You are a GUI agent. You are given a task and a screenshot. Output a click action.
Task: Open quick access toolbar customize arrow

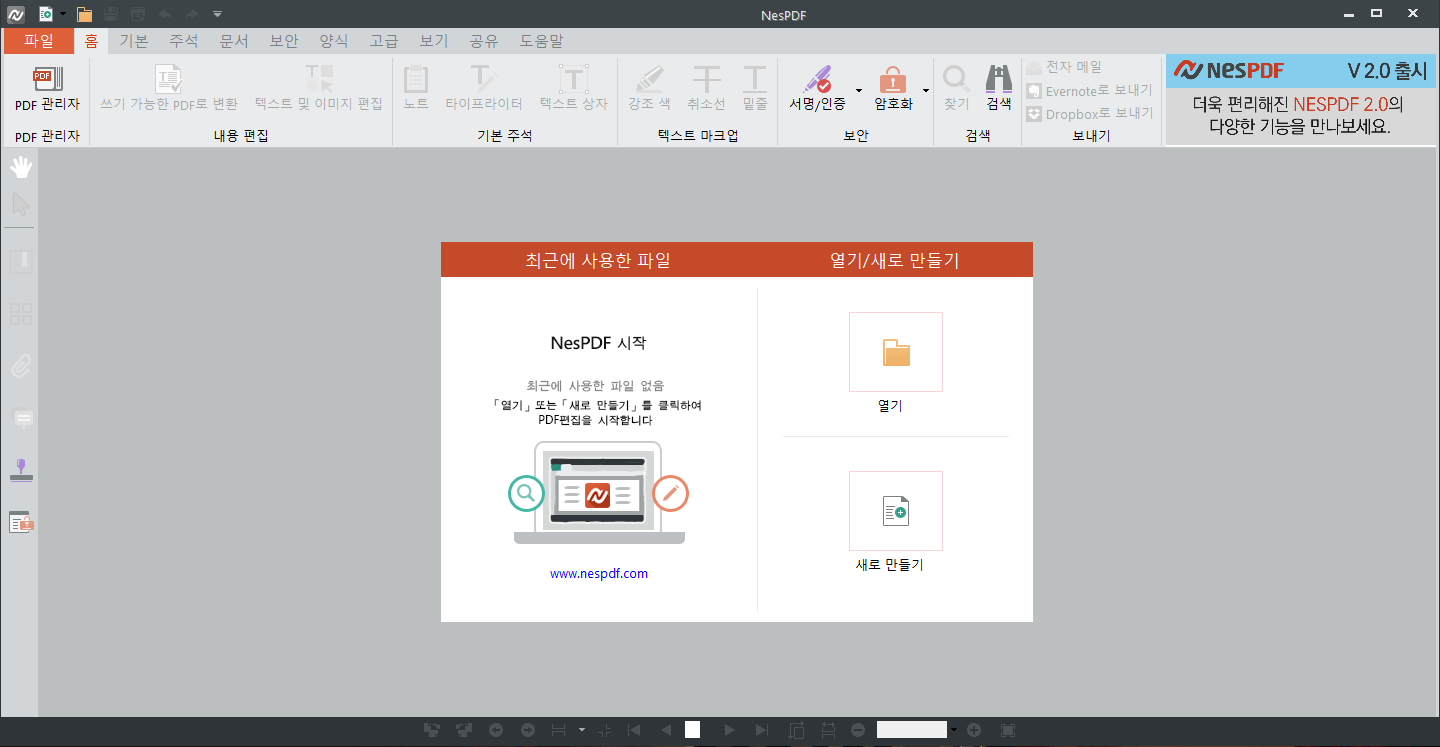tap(217, 14)
